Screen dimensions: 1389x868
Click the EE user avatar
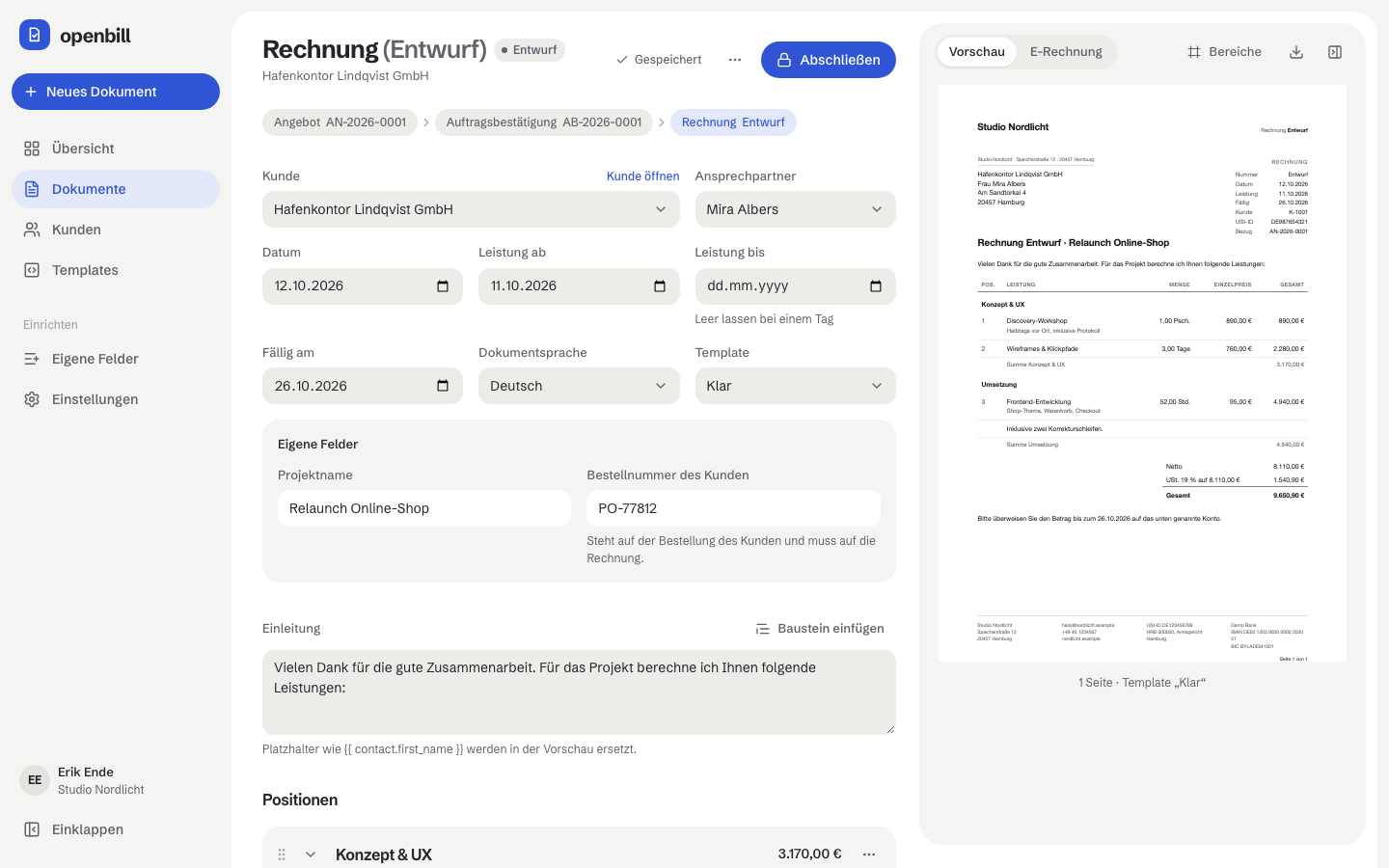point(35,780)
